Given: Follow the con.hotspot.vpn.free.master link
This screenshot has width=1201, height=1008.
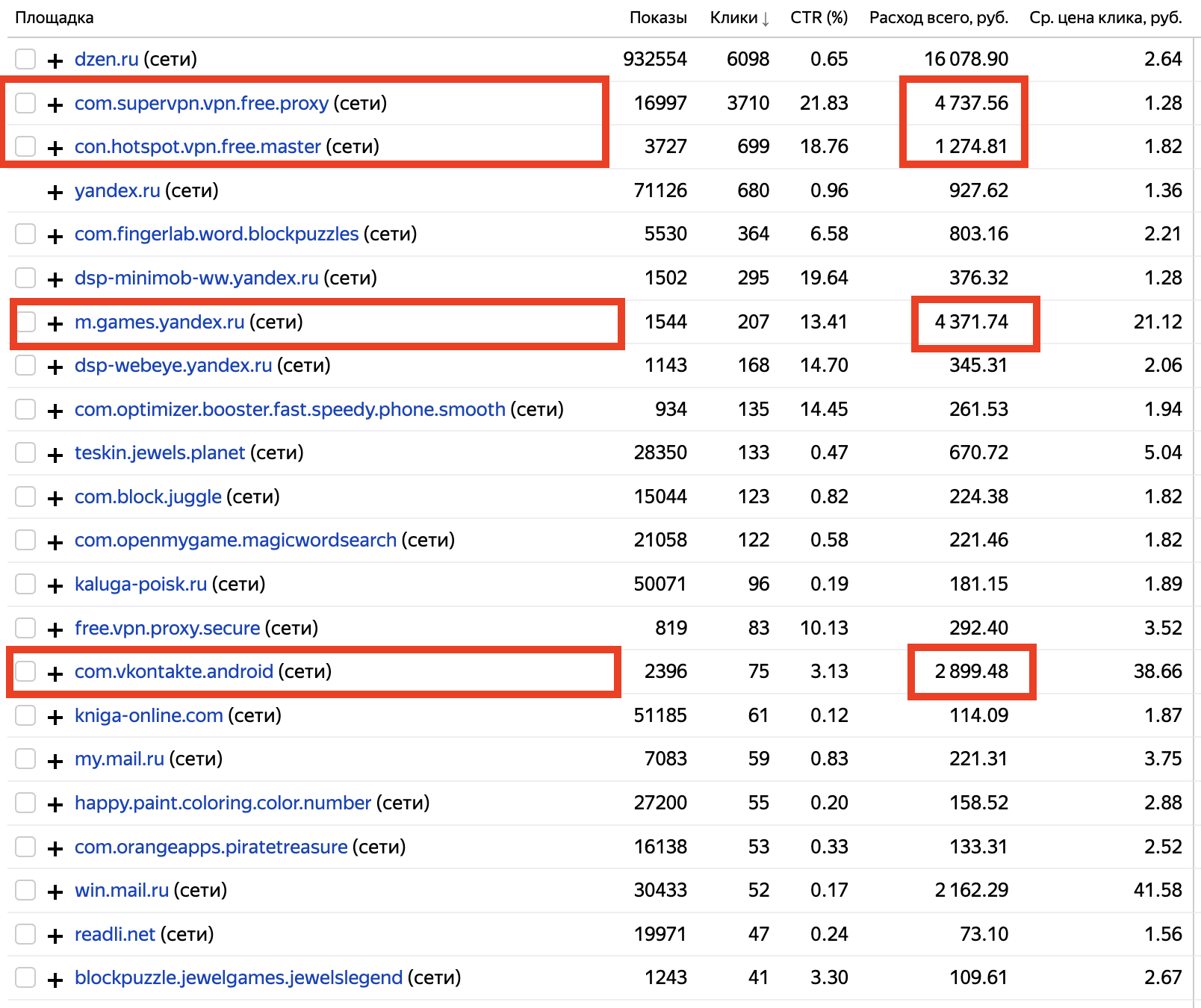Looking at the screenshot, I should click(198, 146).
